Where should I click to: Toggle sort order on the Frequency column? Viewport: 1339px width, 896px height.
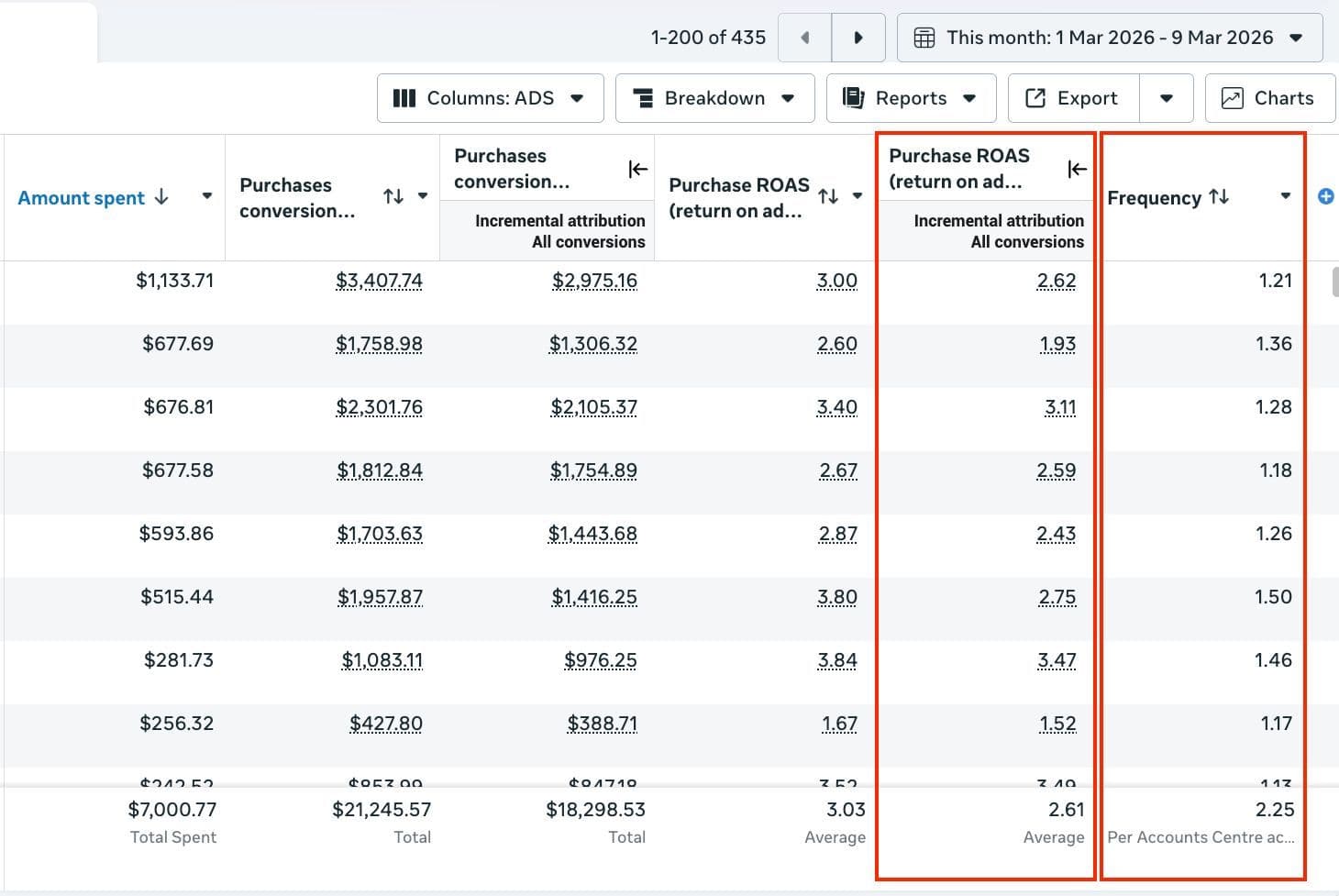tap(1220, 196)
